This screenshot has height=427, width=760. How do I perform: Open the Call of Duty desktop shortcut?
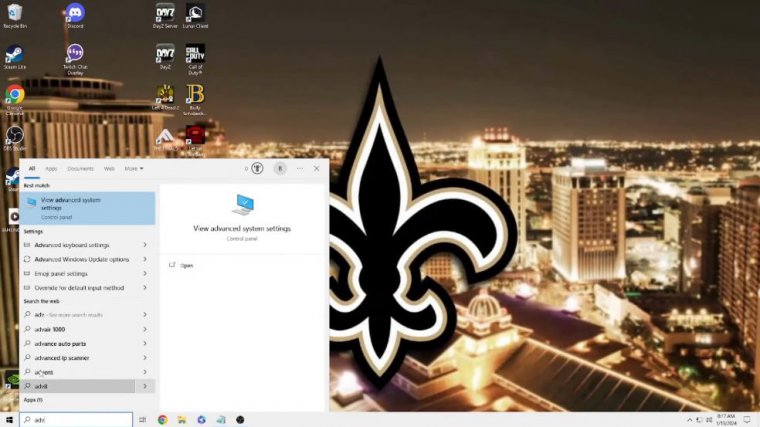(x=195, y=54)
